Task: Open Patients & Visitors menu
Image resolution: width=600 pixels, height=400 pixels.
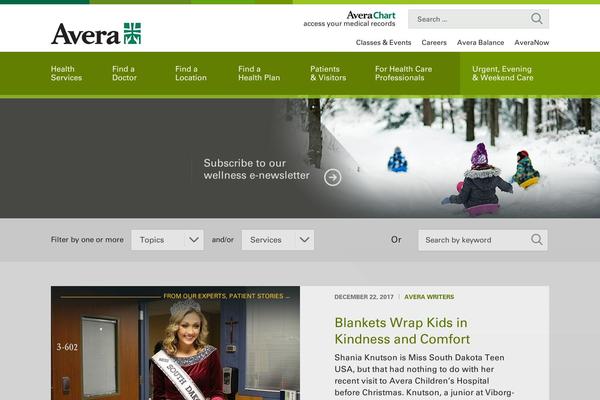Action: [328, 73]
